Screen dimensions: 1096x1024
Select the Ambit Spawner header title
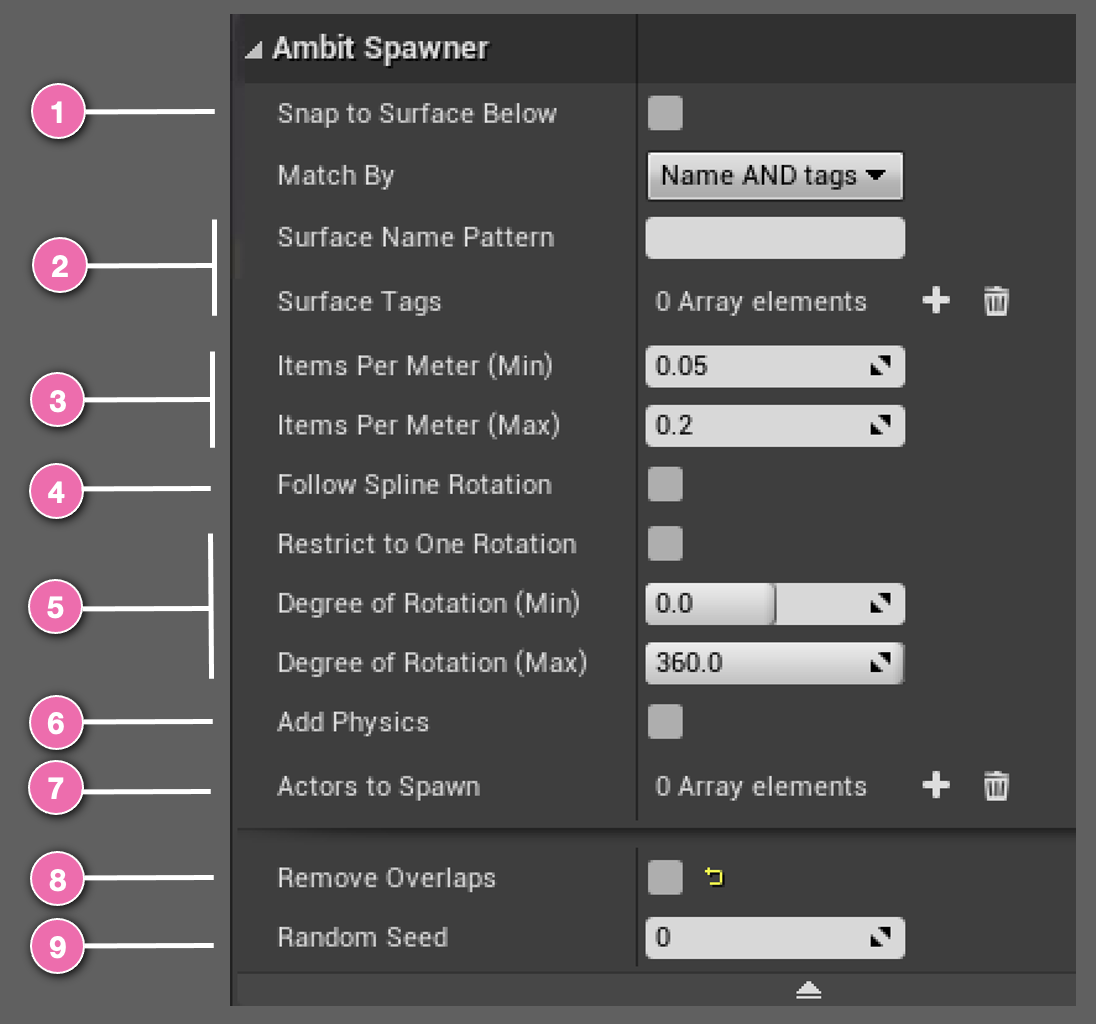click(x=380, y=48)
